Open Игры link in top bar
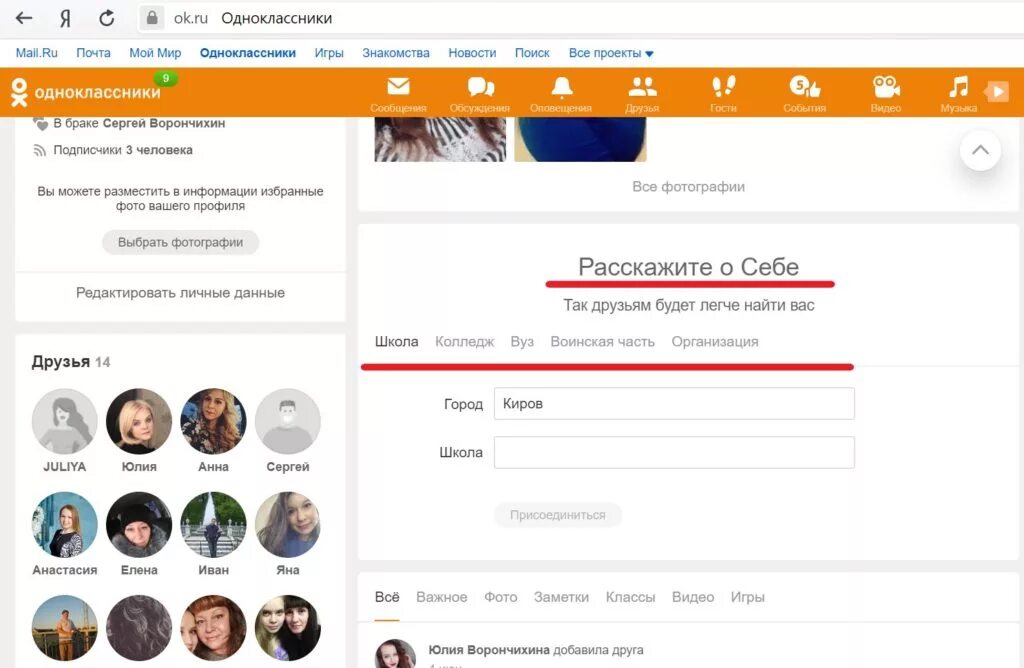The width and height of the screenshot is (1024, 668). 329,53
